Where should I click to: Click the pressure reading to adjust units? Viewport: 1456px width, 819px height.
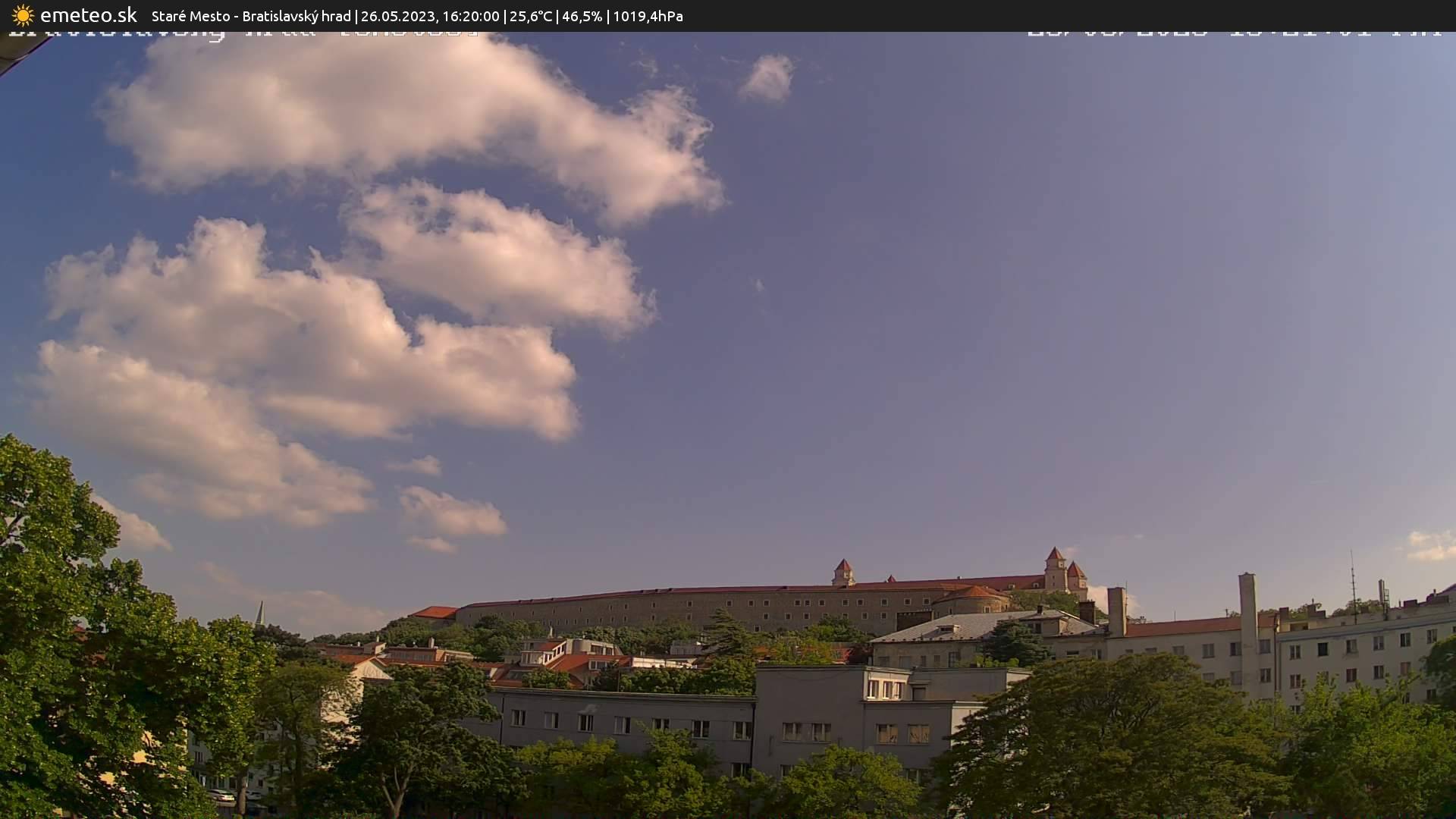648,16
